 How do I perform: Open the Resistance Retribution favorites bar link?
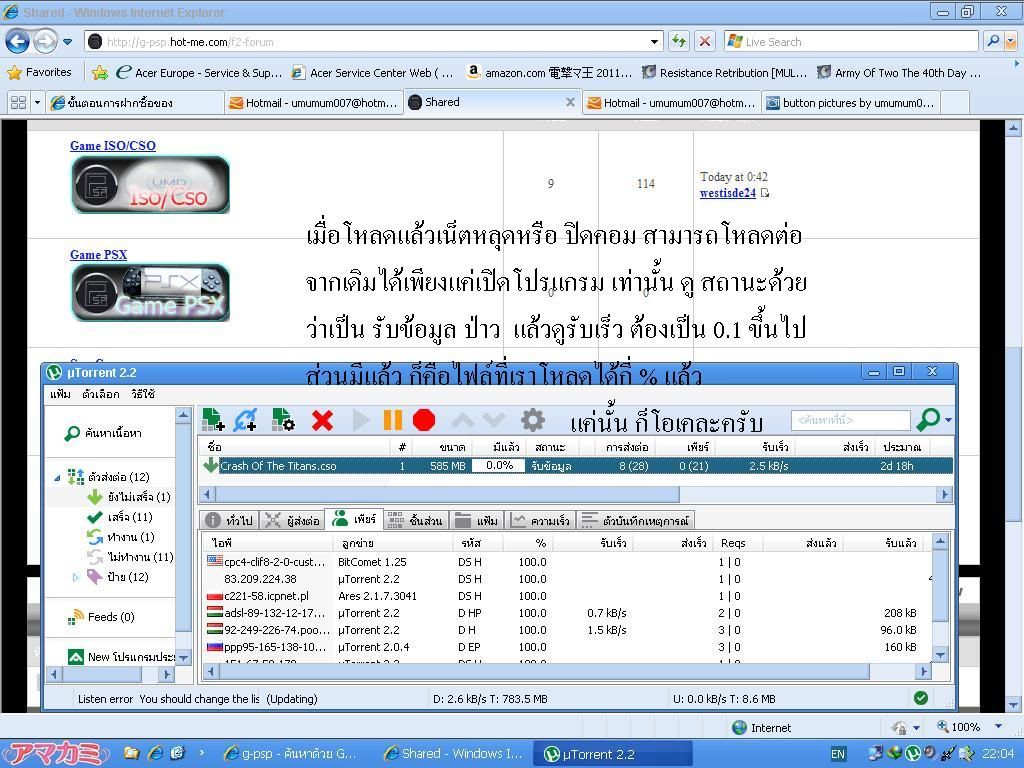pos(725,72)
